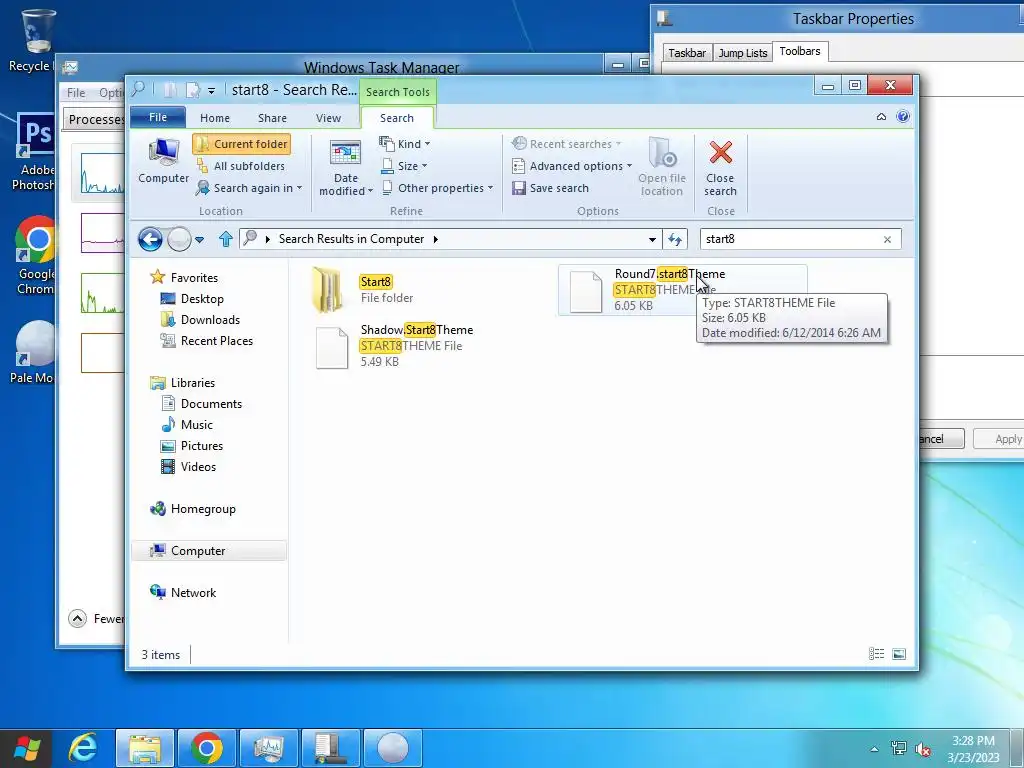This screenshot has height=768, width=1024.
Task: Open Music library
Action: point(196,424)
